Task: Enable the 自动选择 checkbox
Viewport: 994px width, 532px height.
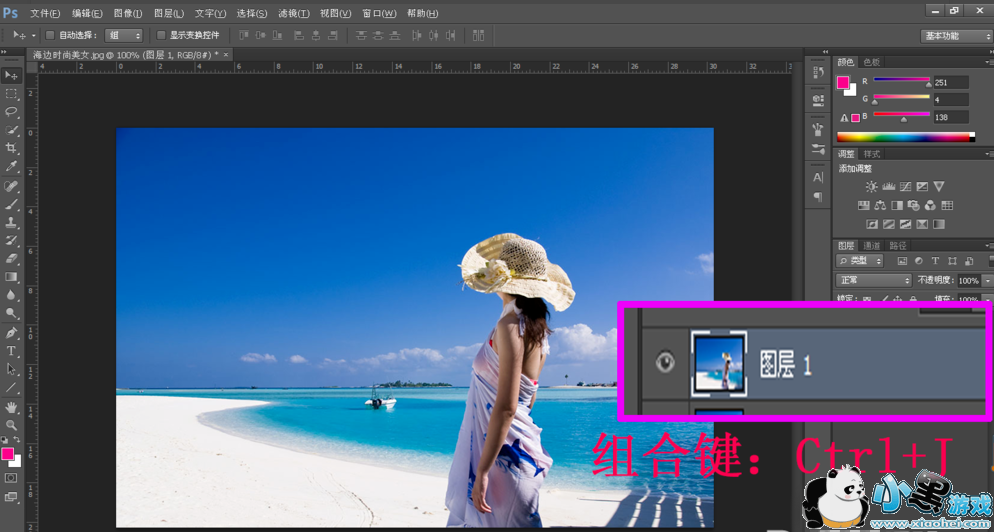Action: [51, 35]
